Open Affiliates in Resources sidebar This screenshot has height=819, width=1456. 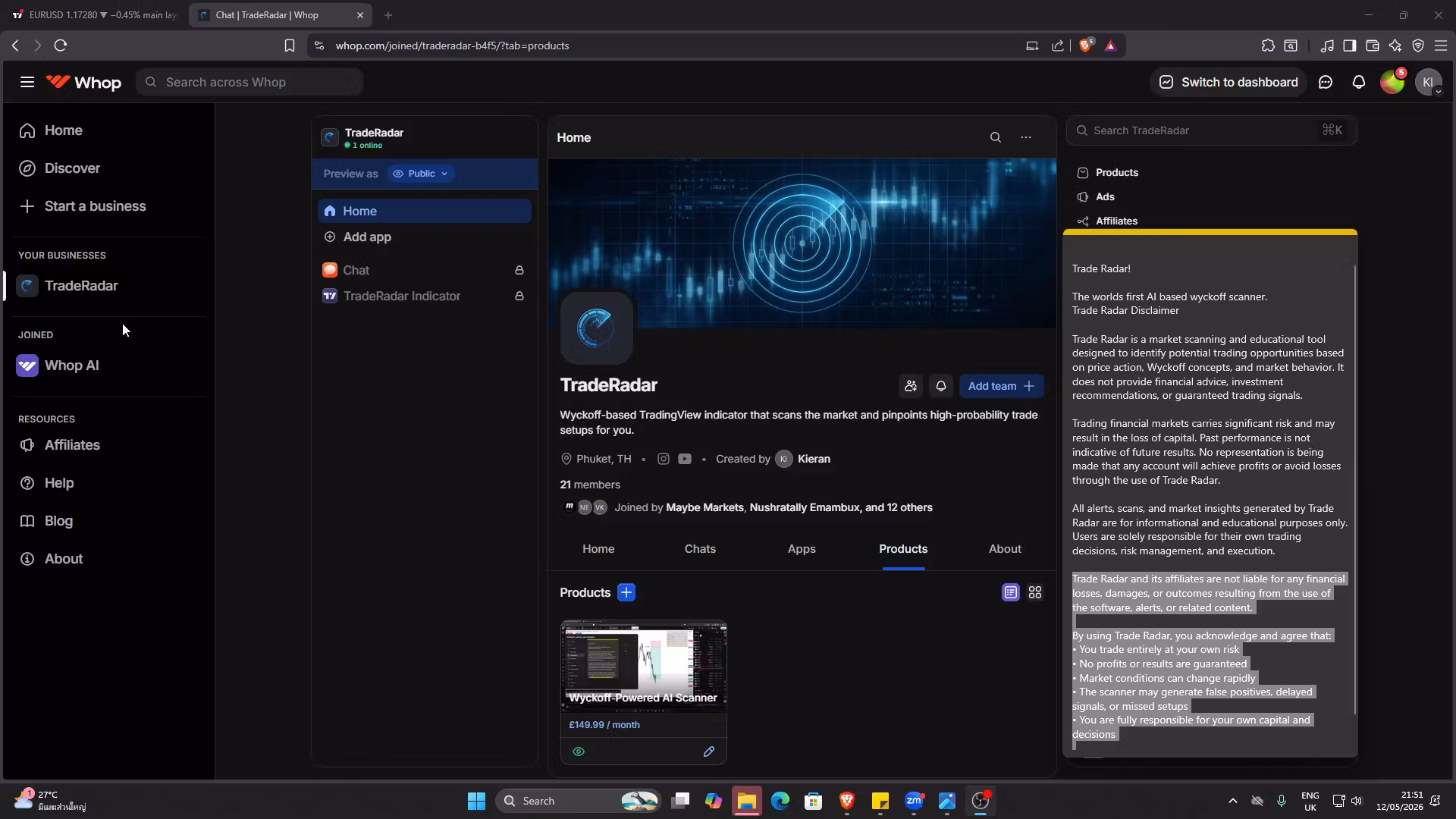click(x=108, y=445)
